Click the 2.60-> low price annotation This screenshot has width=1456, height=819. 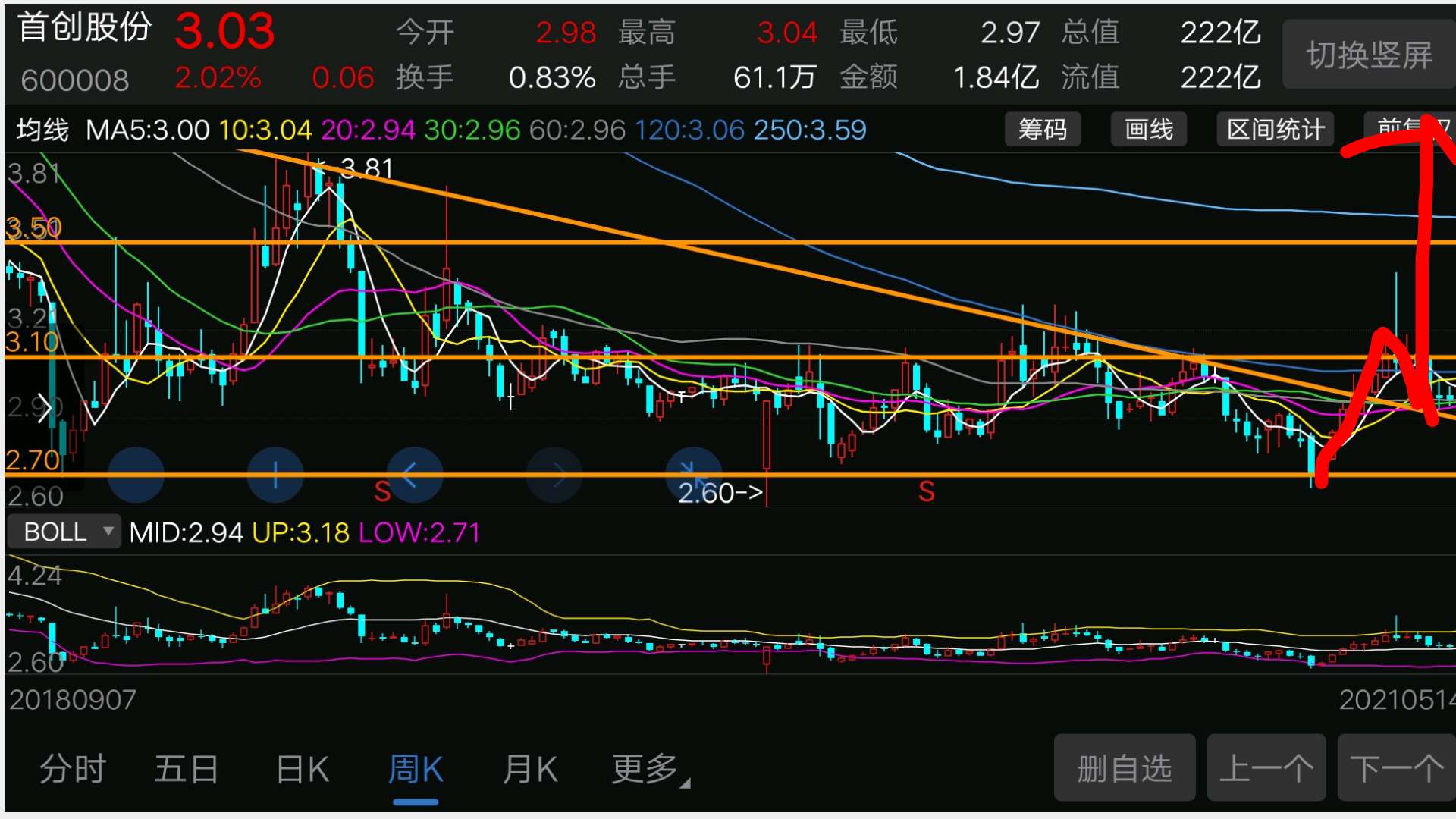[x=720, y=493]
